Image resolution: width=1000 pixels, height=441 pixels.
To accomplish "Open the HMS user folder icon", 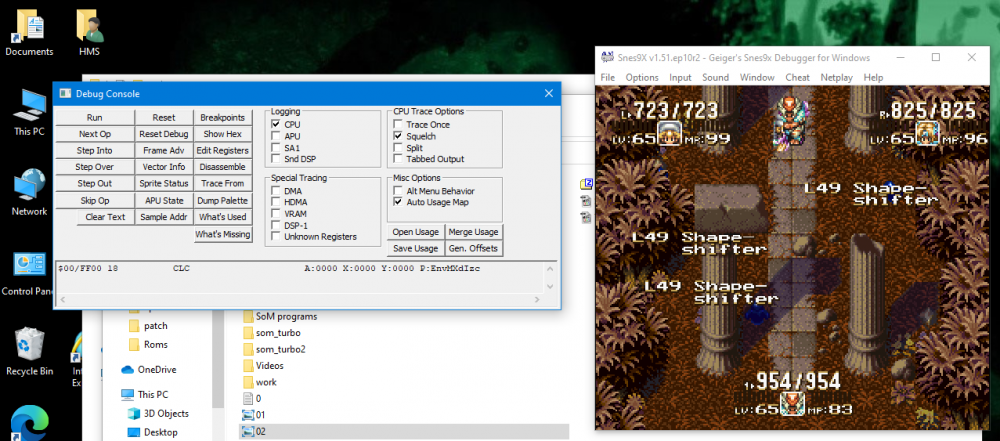I will 89,33.
